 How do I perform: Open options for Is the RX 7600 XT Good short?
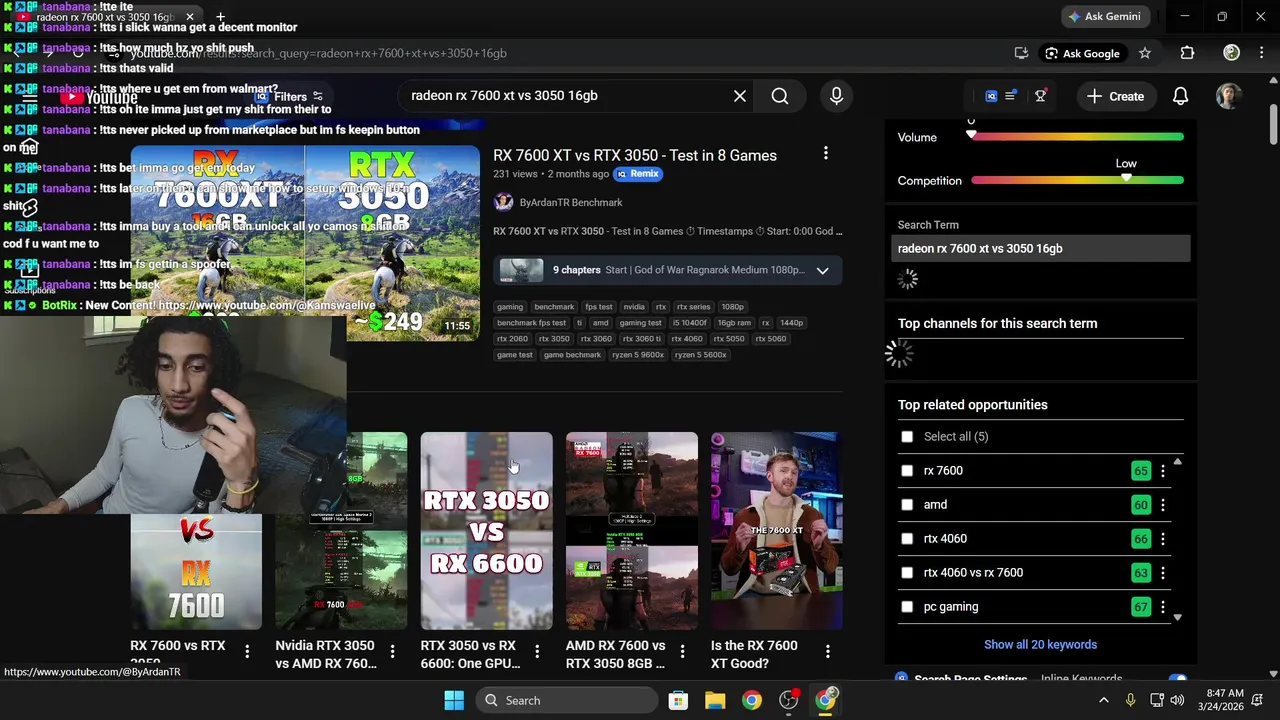click(827, 651)
